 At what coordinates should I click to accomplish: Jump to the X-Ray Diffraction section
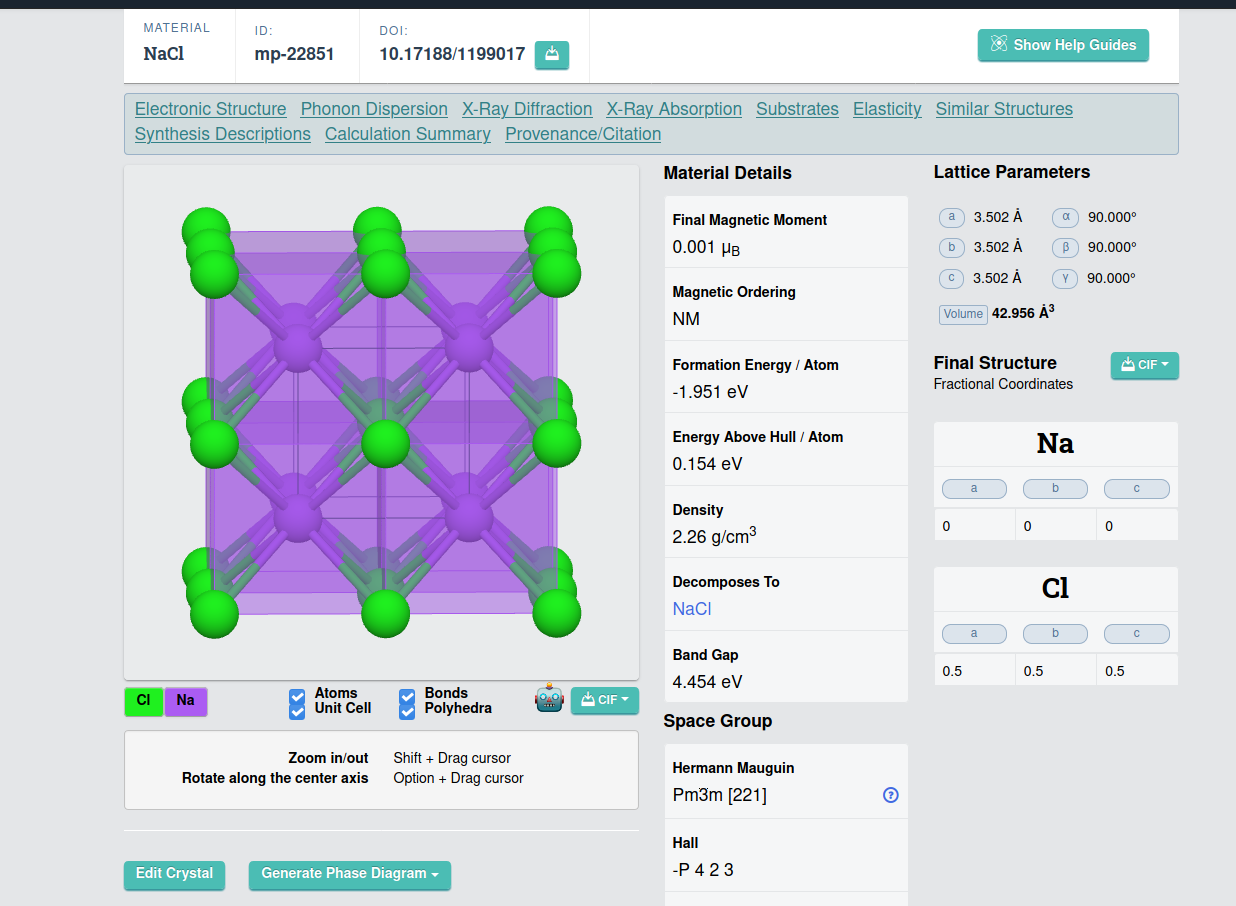tap(527, 109)
